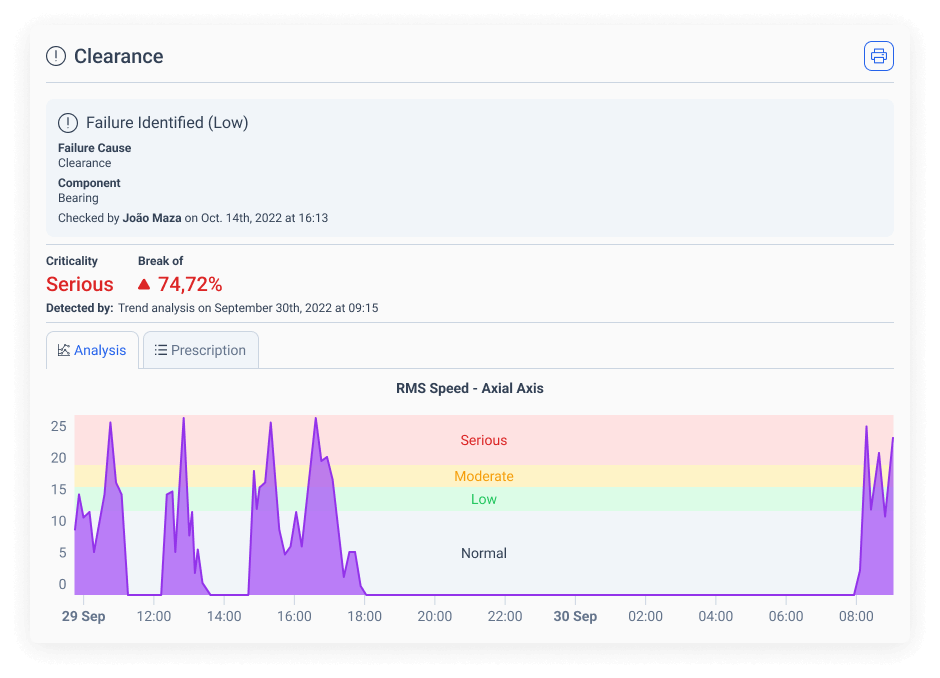Image resolution: width=940 pixels, height=678 pixels.
Task: Click the list icon in Prescription tab
Action: pos(161,350)
